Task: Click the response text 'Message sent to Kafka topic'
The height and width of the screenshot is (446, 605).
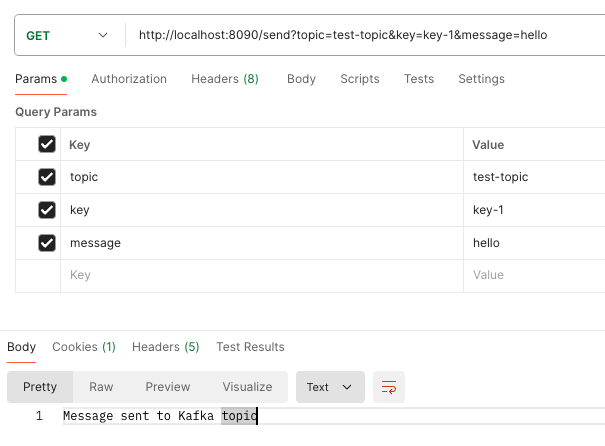Action: click(x=160, y=416)
